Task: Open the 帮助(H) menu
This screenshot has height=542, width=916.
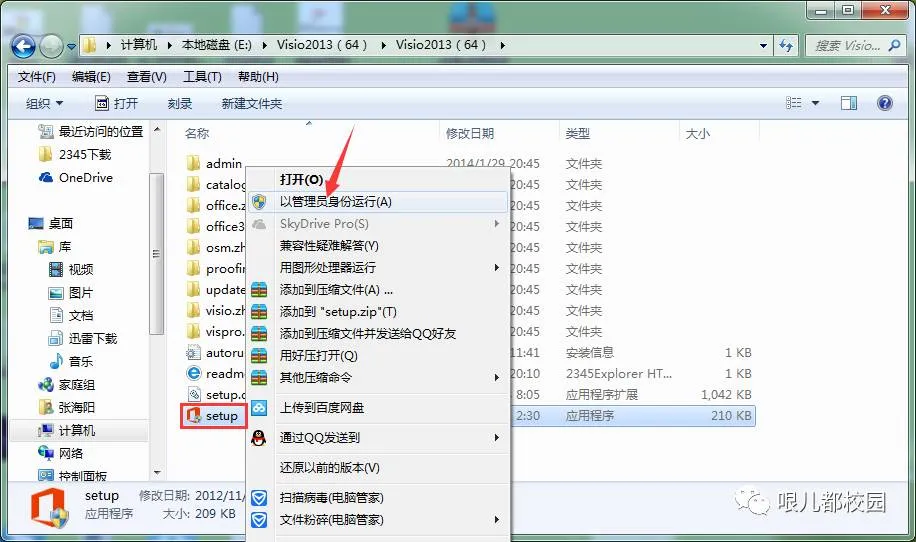Action: click(x=258, y=77)
